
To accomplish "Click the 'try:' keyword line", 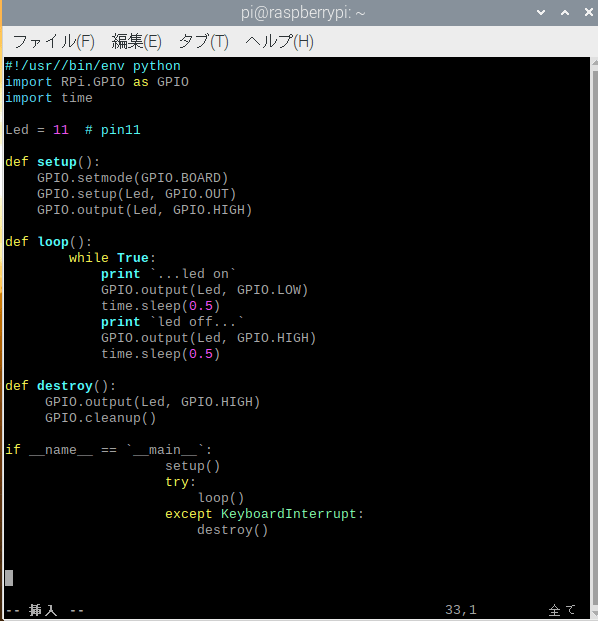I will (181, 482).
